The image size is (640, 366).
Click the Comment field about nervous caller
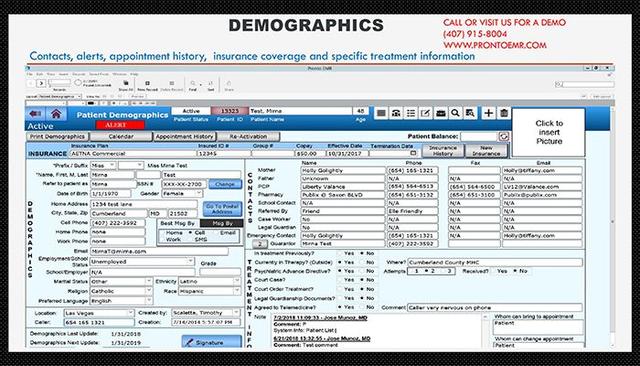(x=495, y=308)
